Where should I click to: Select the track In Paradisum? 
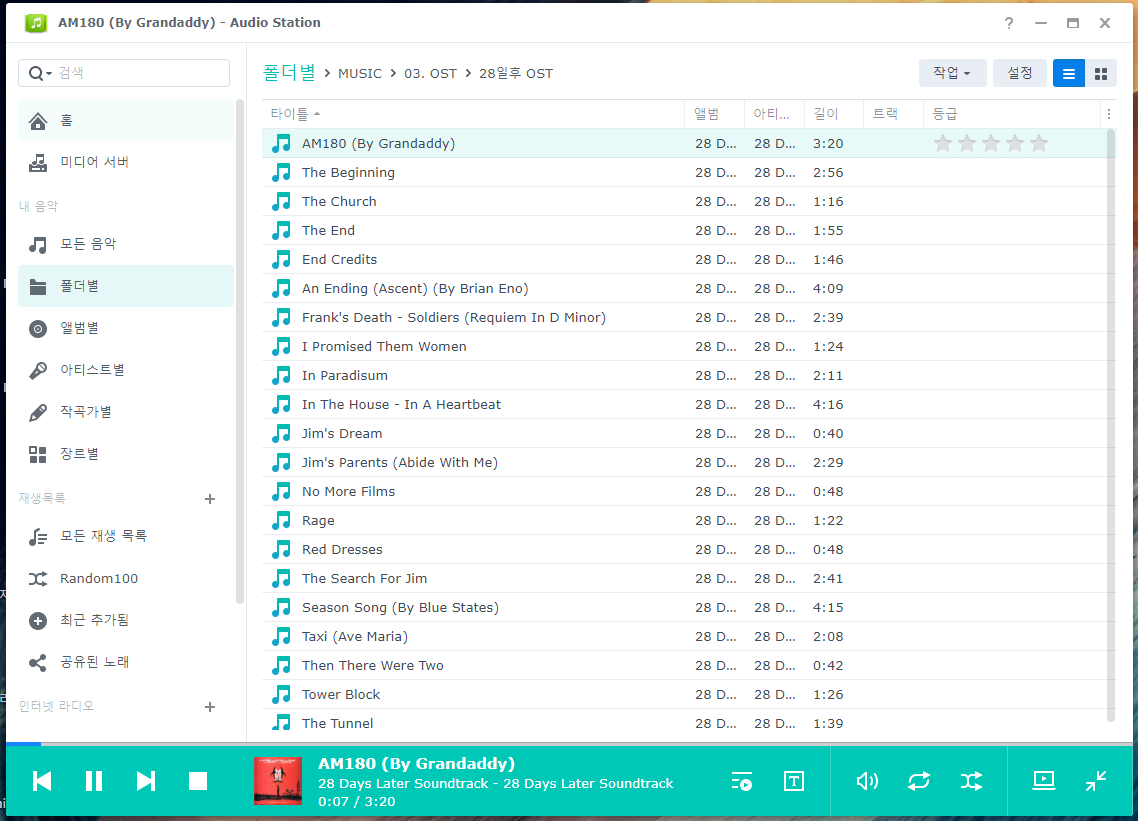coord(684,376)
